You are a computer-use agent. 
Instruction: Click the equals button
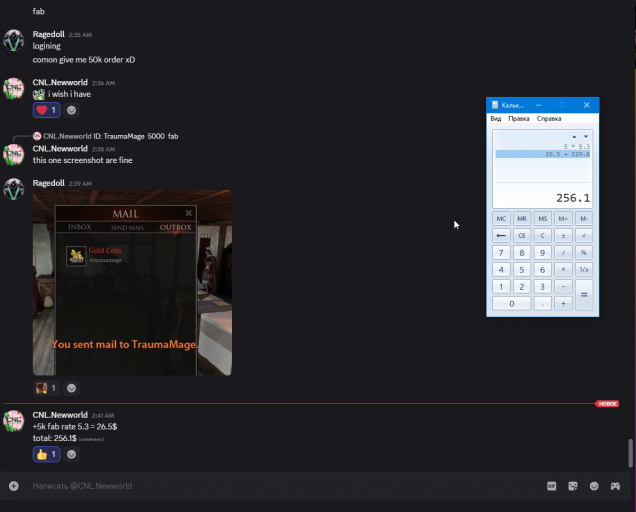click(x=584, y=295)
